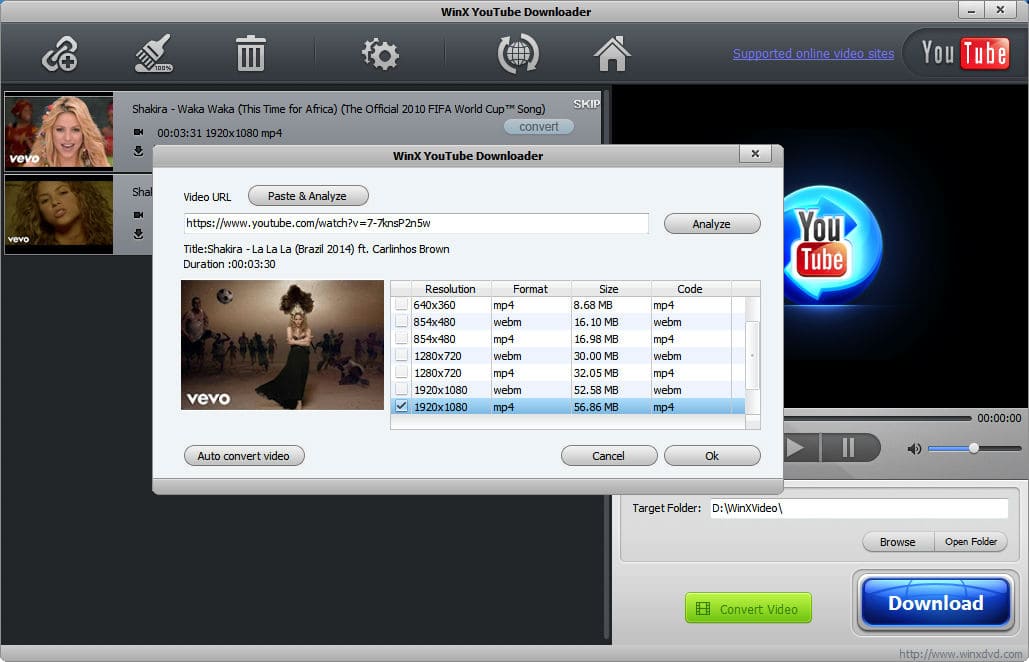Image resolution: width=1029 pixels, height=662 pixels.
Task: Uncheck the 1920x1080 mp4 checkbox
Action: click(401, 407)
